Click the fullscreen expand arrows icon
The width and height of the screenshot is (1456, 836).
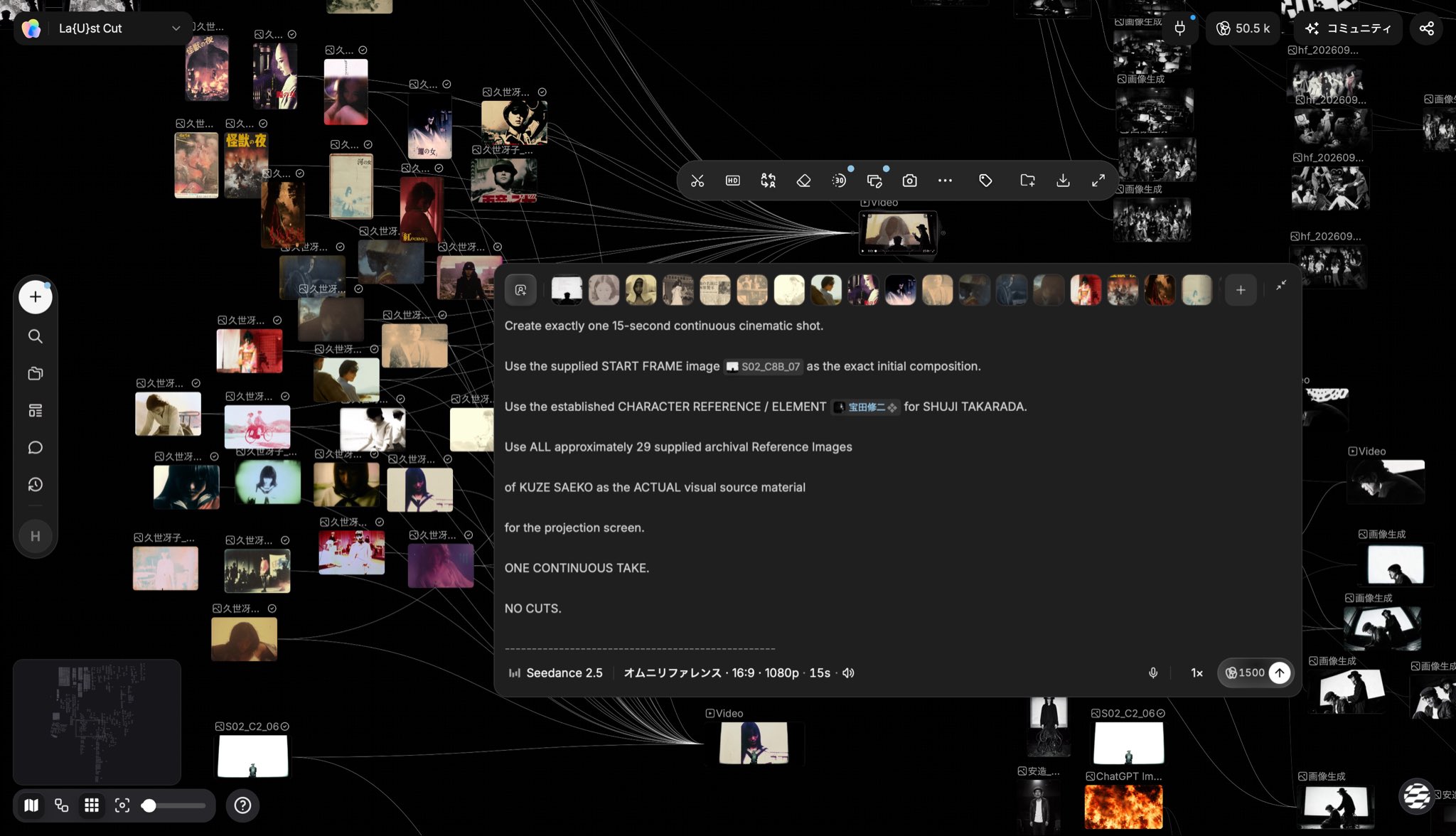tap(1098, 181)
